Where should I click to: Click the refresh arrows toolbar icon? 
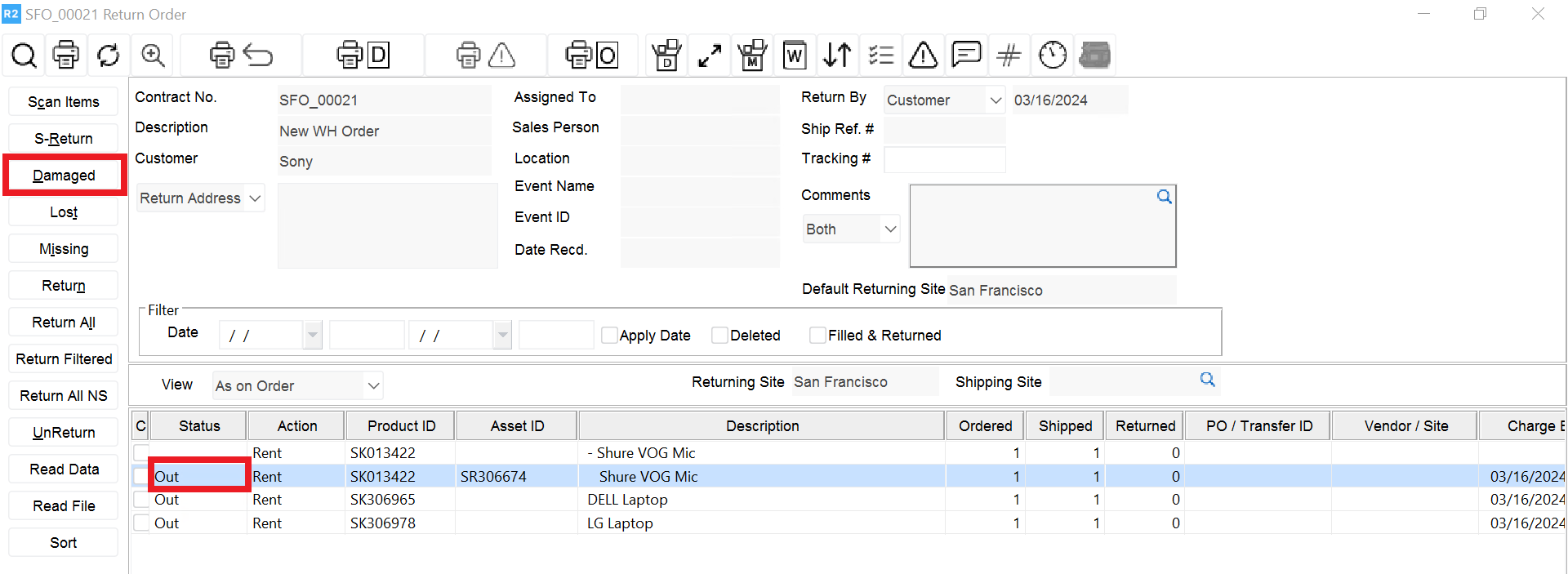click(108, 56)
